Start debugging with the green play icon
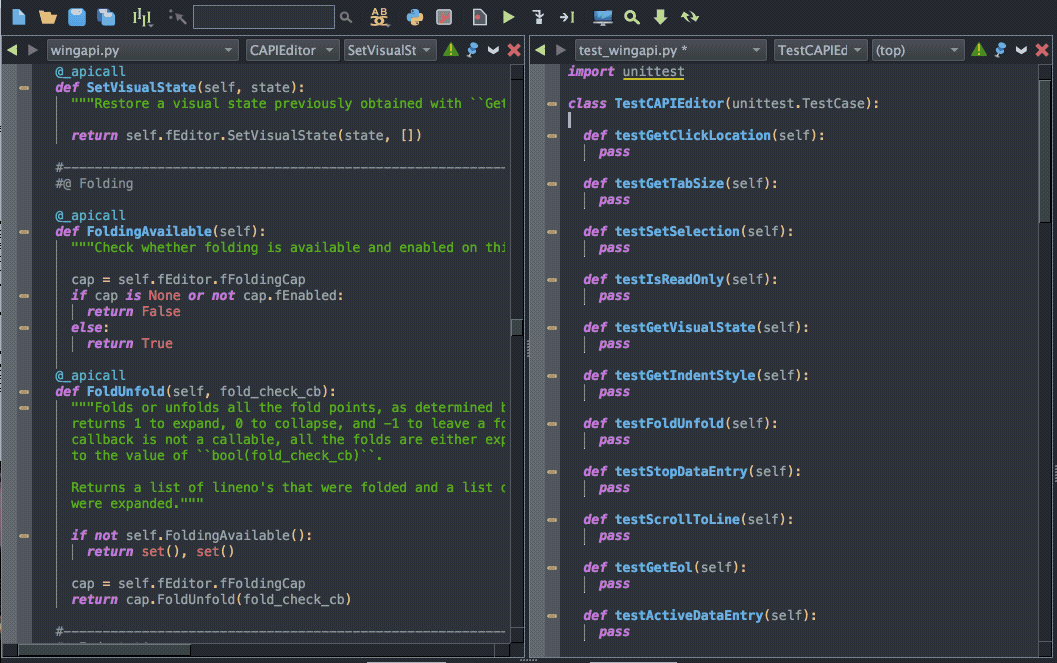1057x663 pixels. (509, 17)
